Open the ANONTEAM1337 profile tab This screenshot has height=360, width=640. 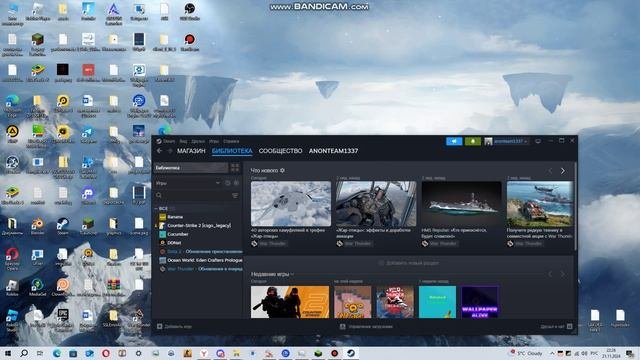coord(333,151)
